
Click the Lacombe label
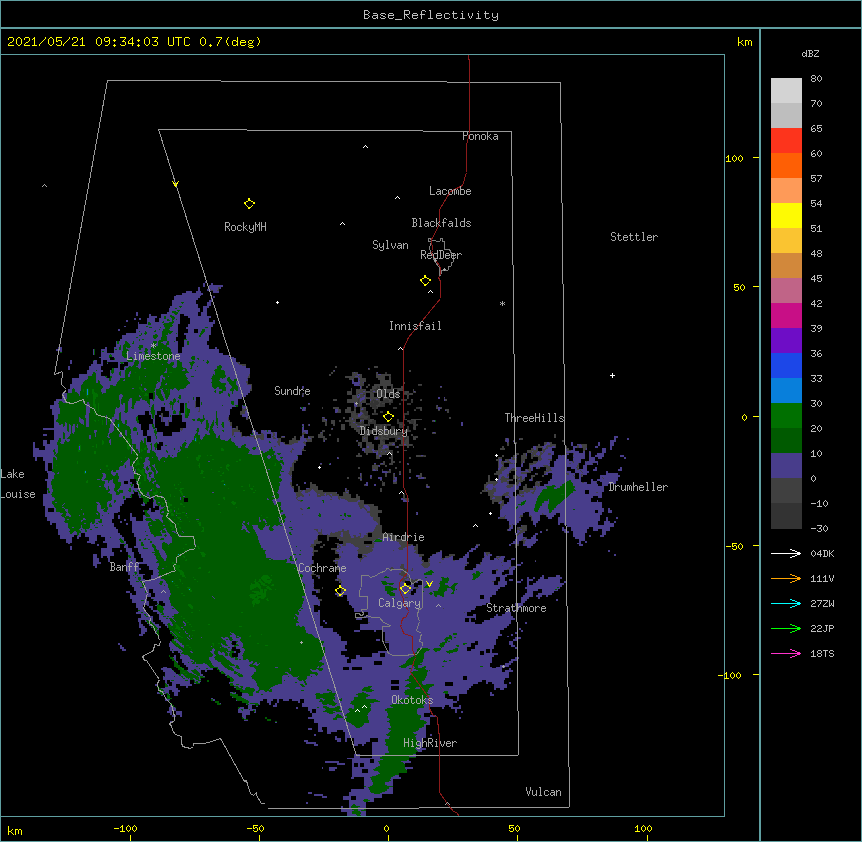coord(450,191)
